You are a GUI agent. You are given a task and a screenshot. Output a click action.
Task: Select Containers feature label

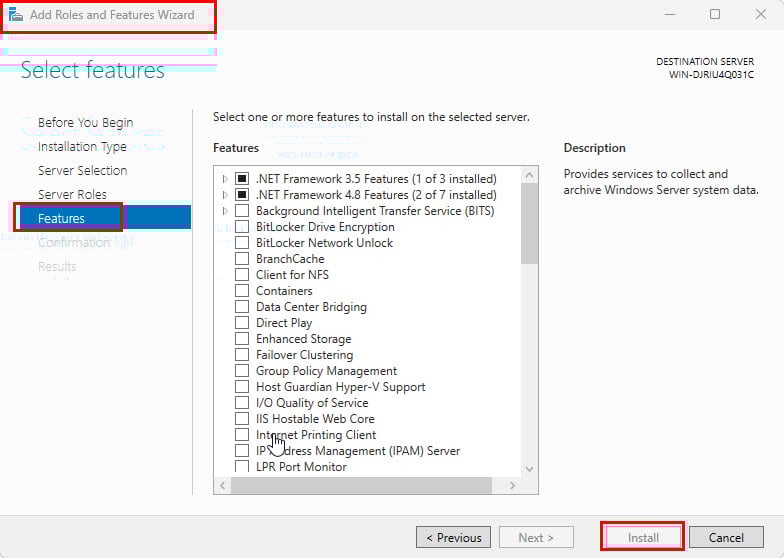(x=284, y=291)
